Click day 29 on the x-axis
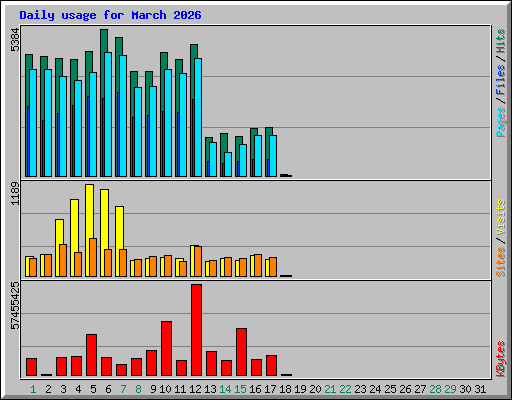This screenshot has height=400, width=512. click(x=450, y=389)
